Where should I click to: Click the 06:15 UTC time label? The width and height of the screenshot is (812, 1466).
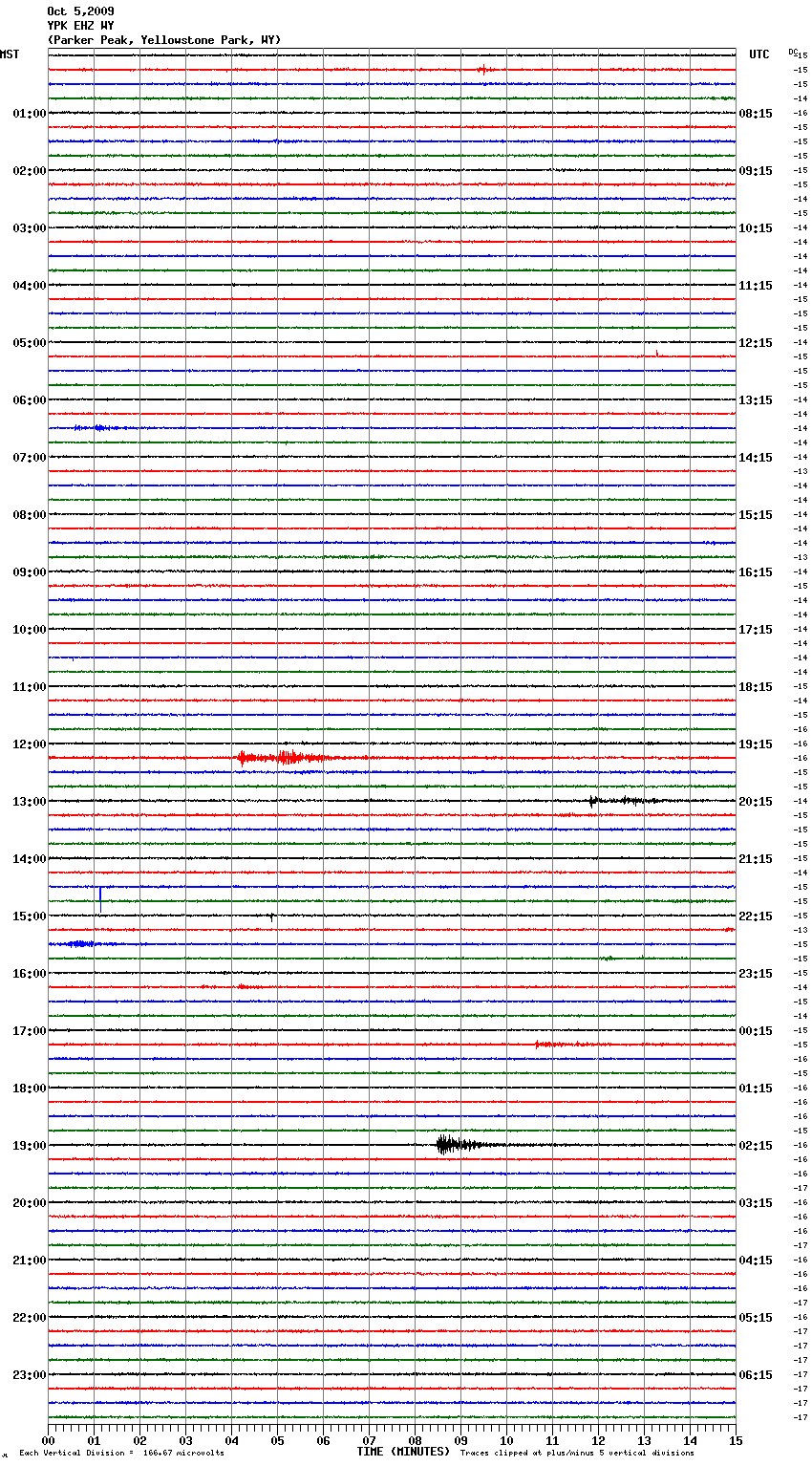click(x=756, y=1375)
